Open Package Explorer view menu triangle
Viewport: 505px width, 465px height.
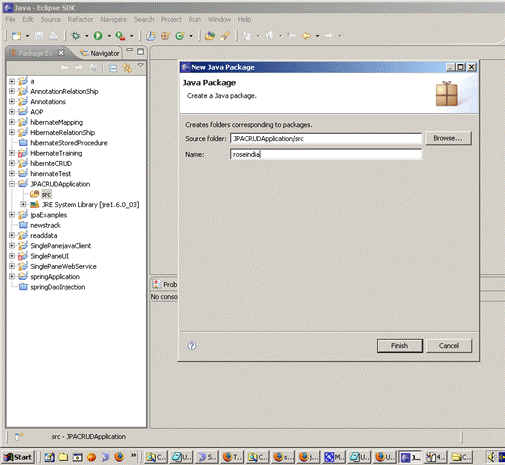pos(141,65)
